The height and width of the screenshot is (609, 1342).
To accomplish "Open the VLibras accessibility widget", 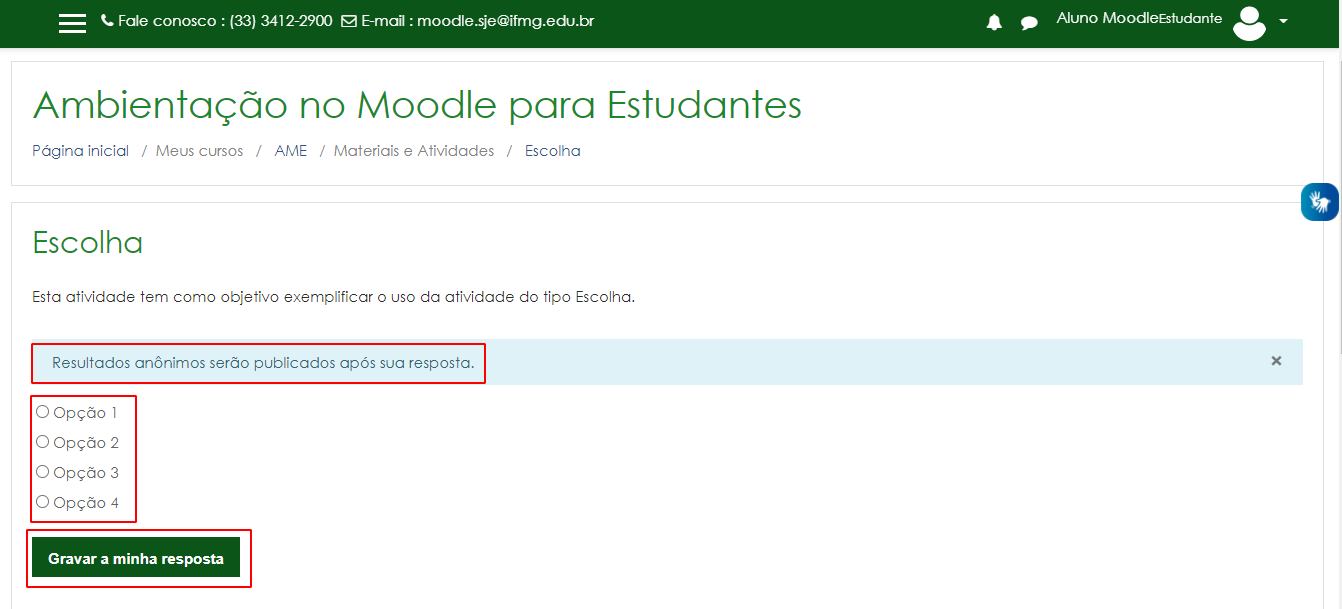I will point(1320,201).
